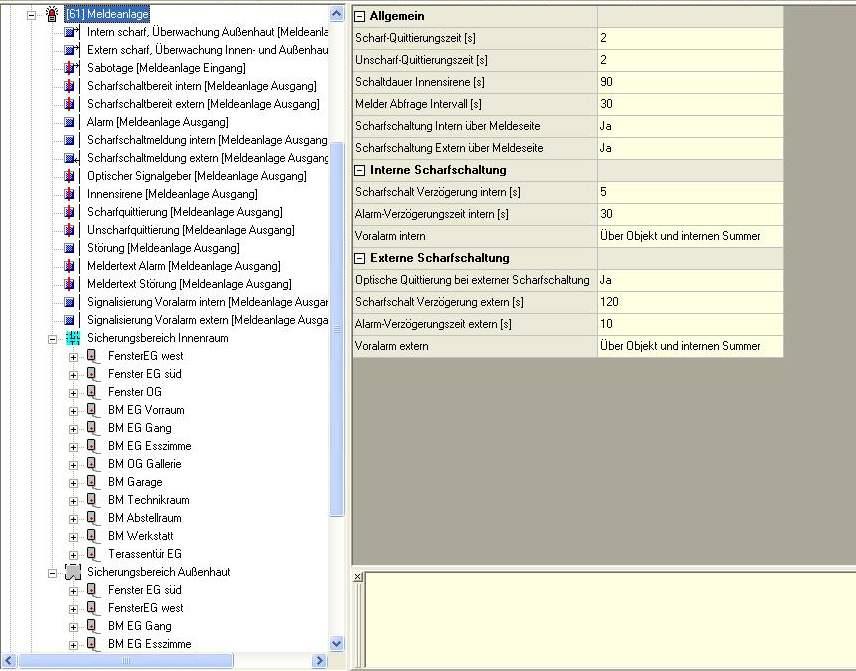Collapse the Sicherungsbereich Außenhaut node
This screenshot has height=671, width=856.
point(52,573)
